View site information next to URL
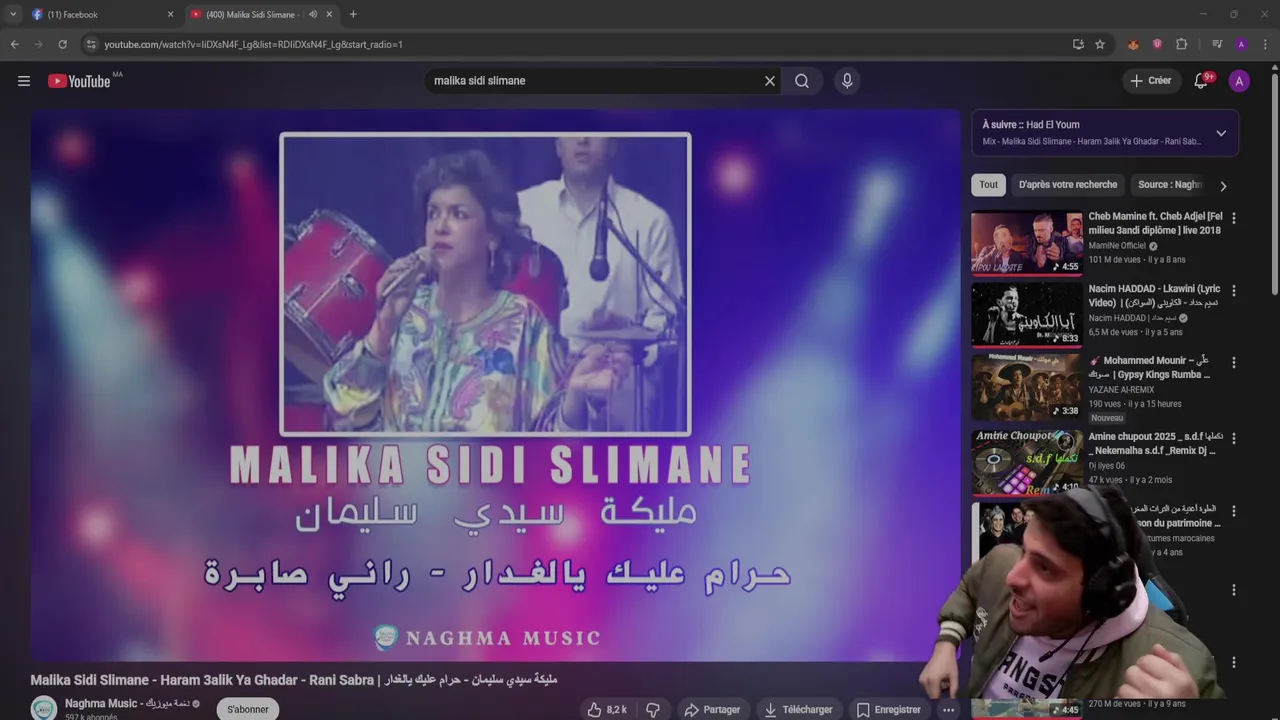The height and width of the screenshot is (720, 1280). 91,44
